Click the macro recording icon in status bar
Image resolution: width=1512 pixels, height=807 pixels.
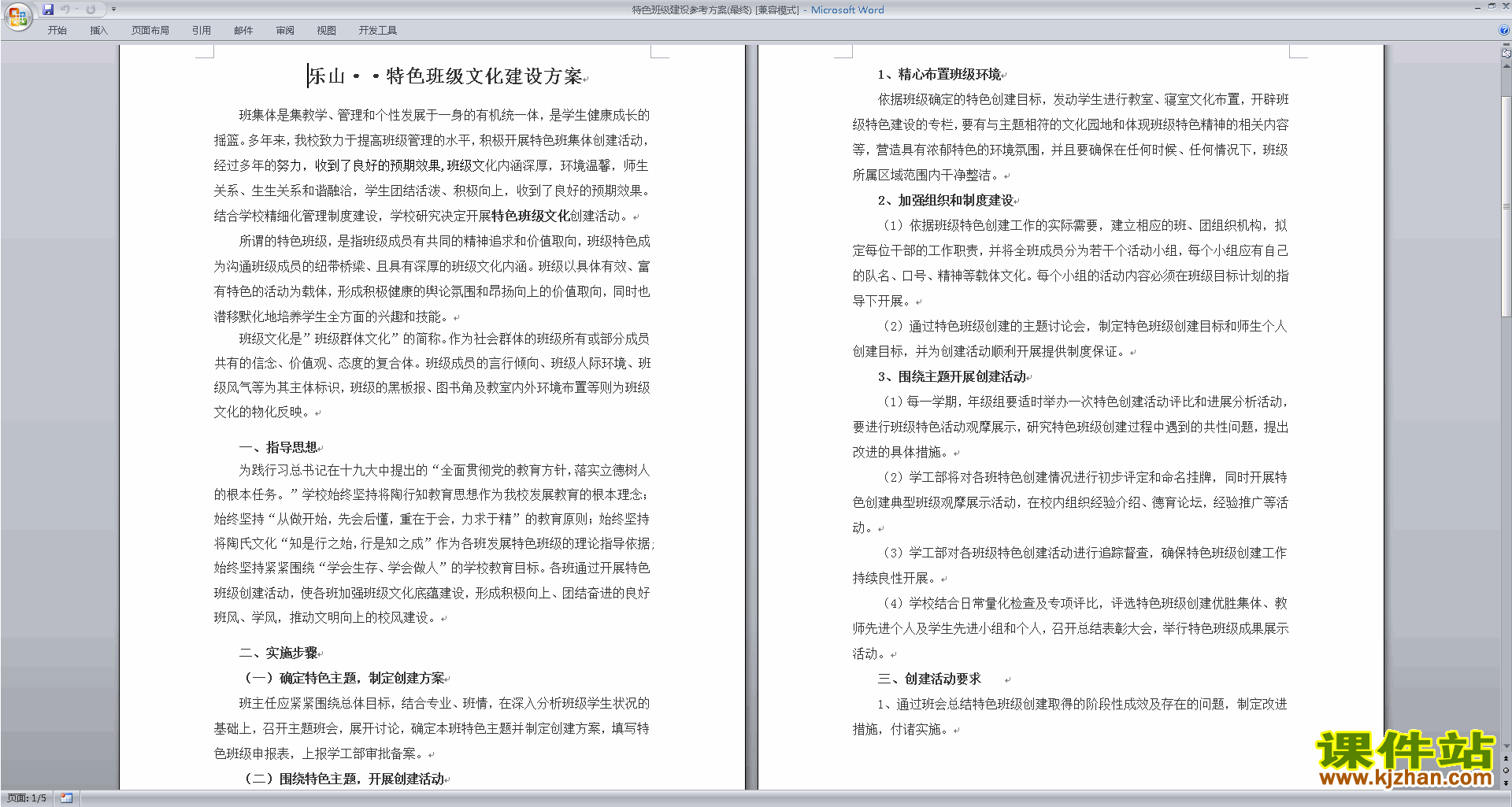tap(66, 798)
